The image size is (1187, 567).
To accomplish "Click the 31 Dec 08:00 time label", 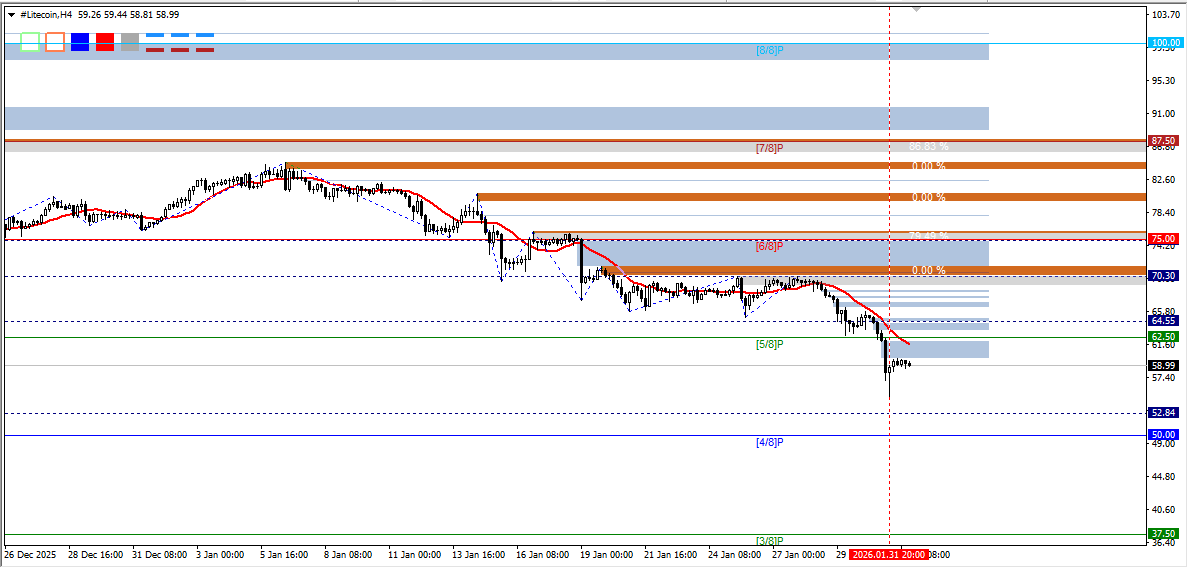I will tap(160, 554).
